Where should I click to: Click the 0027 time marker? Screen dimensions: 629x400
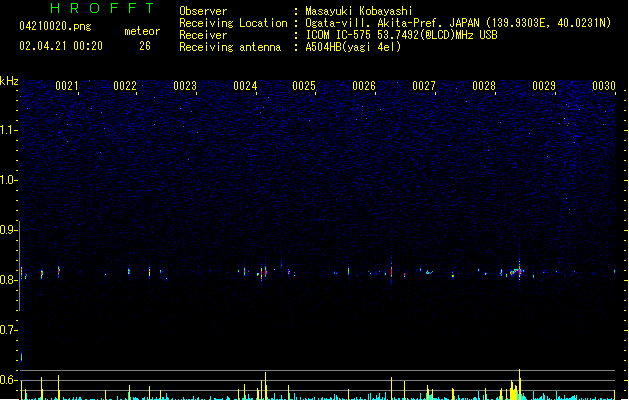click(x=424, y=86)
